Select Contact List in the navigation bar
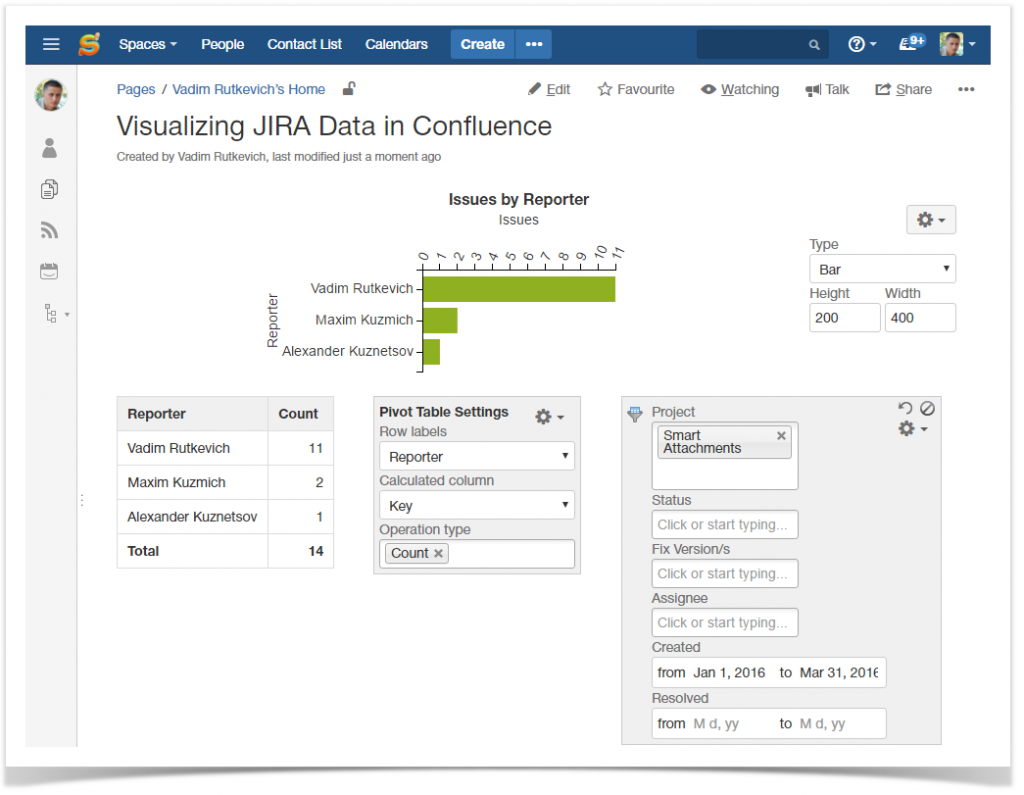The height and width of the screenshot is (795, 1024). [304, 44]
